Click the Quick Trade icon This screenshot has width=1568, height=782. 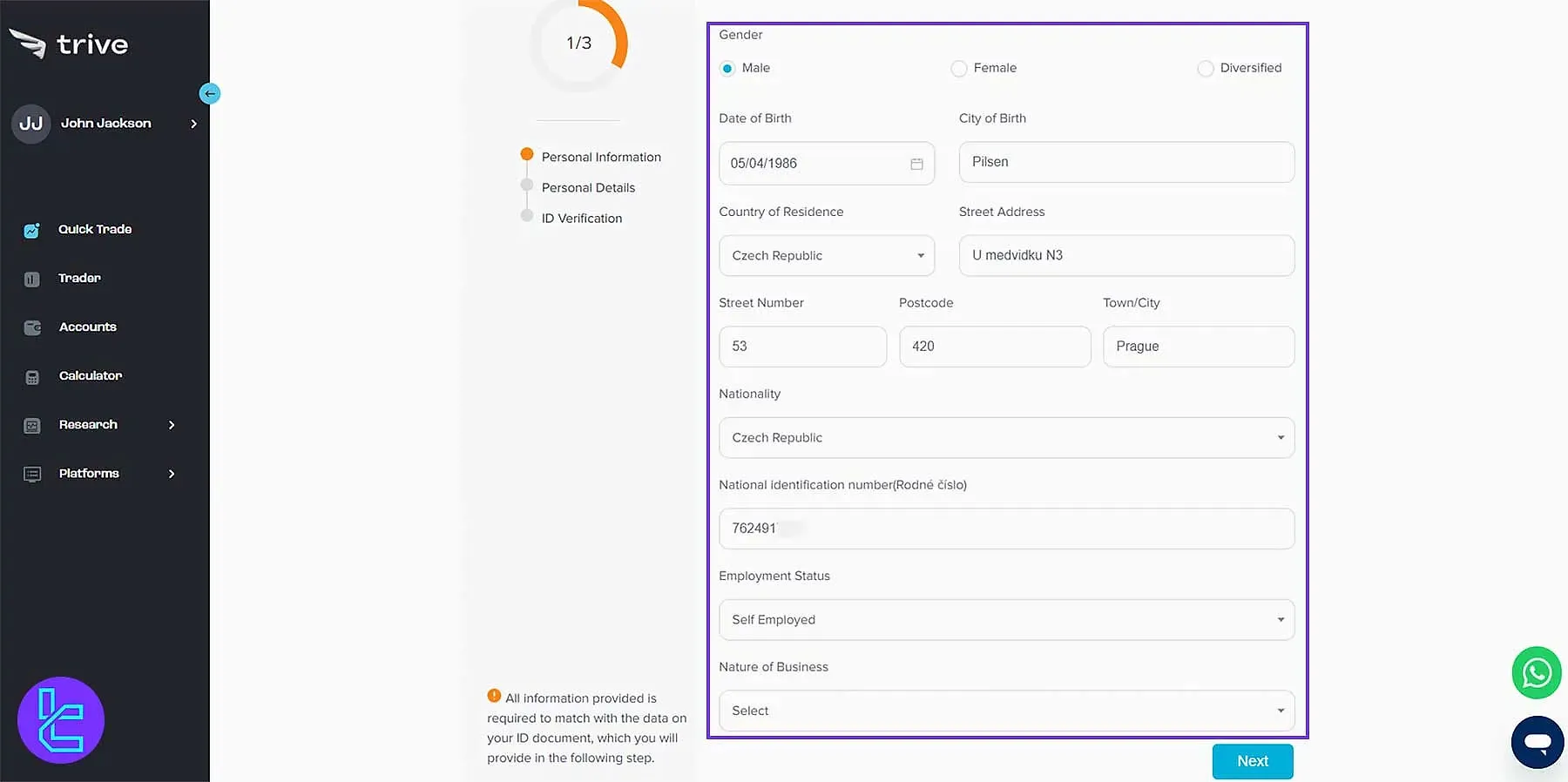point(32,230)
